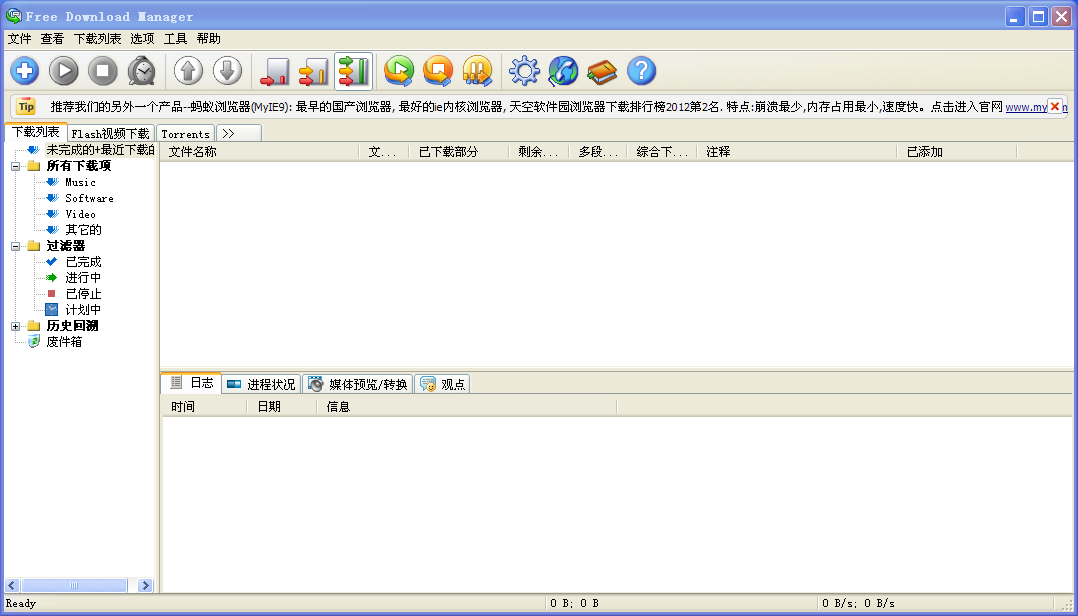
Task: Open the 文件 menu
Action: tap(19, 38)
